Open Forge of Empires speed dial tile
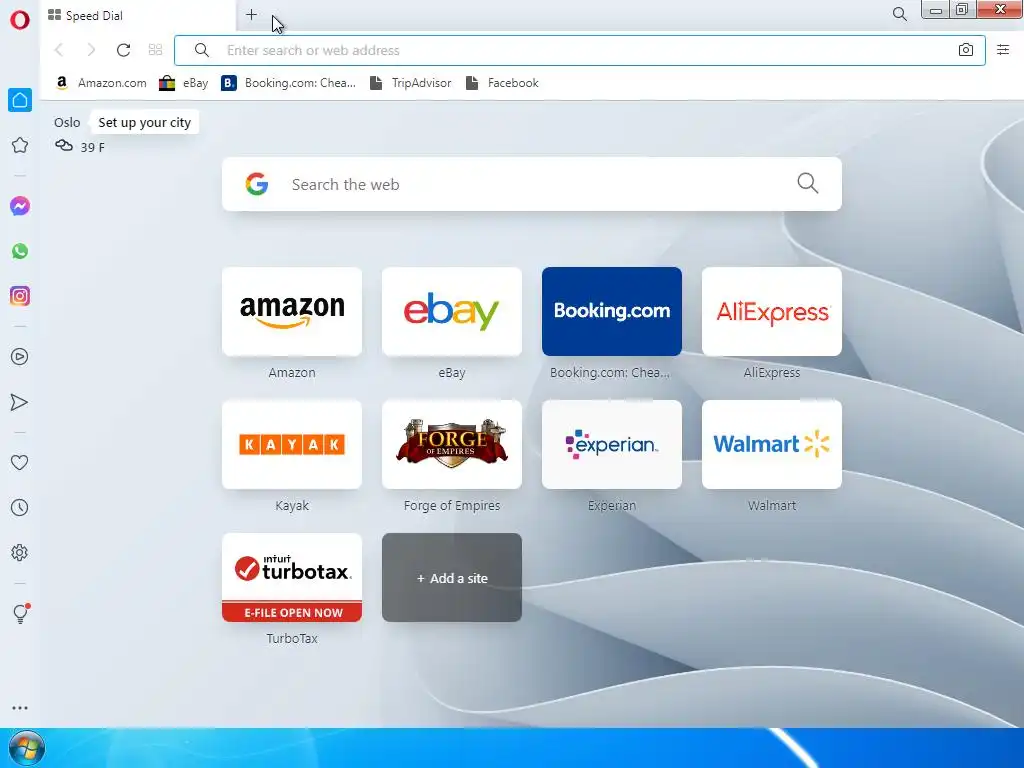The height and width of the screenshot is (768, 1024). tap(452, 445)
